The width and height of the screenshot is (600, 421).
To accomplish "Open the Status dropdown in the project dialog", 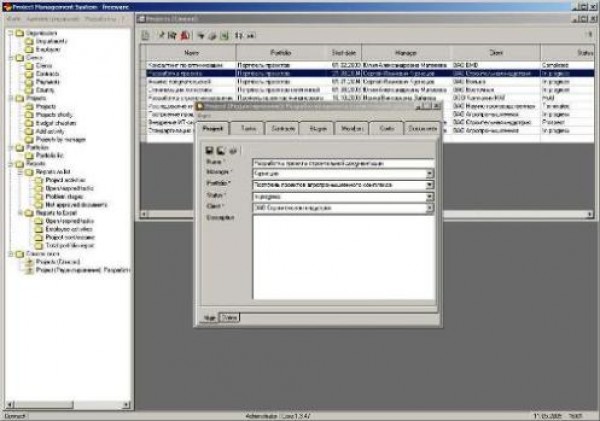I will pyautogui.click(x=430, y=197).
